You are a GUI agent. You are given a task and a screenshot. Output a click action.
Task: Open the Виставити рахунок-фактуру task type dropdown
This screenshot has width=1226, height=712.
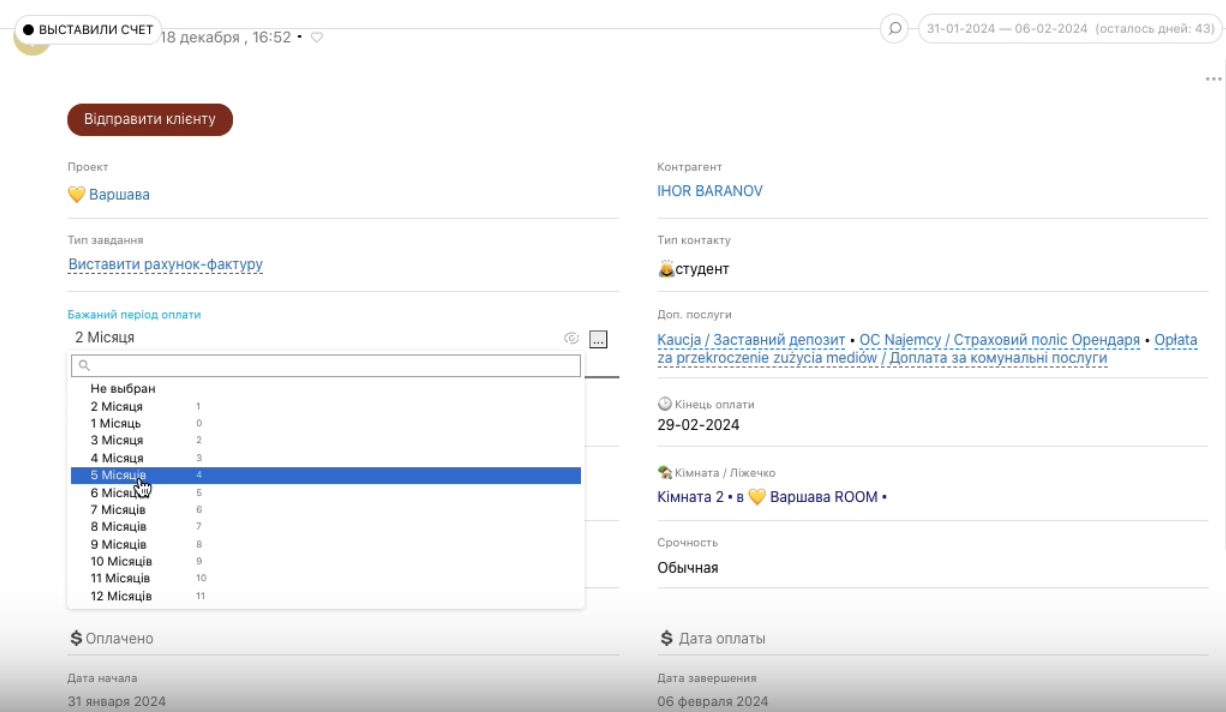(165, 265)
